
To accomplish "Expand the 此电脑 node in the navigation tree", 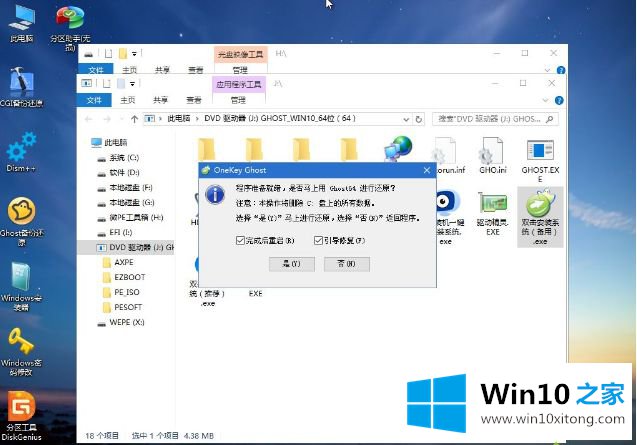I will point(85,143).
